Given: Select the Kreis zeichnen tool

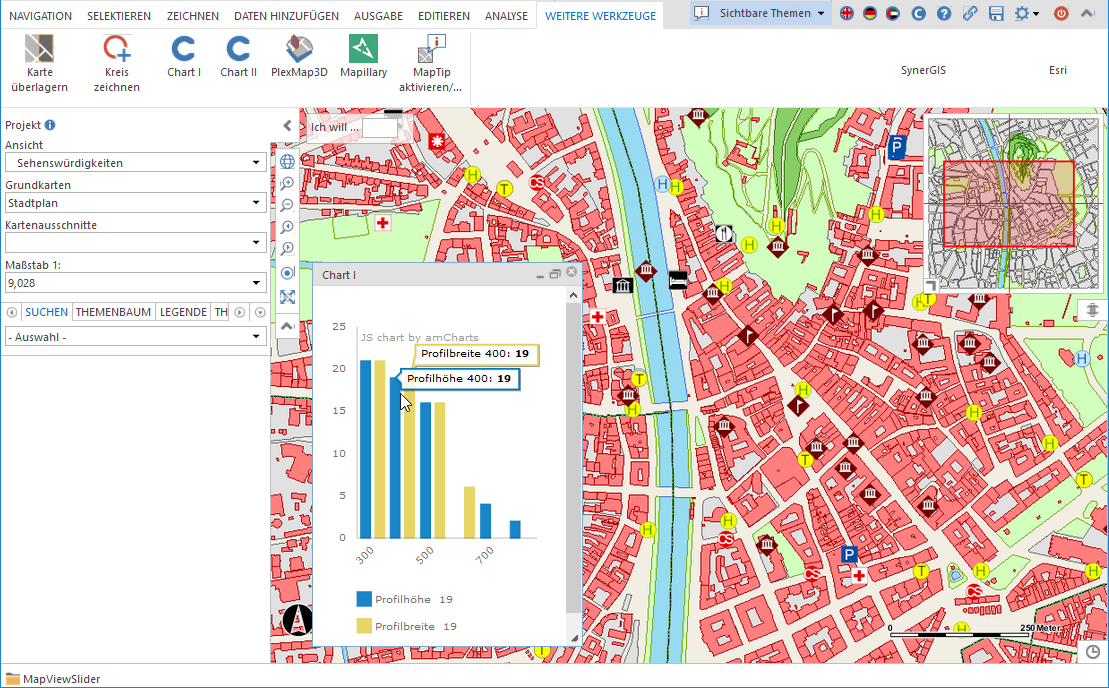Looking at the screenshot, I should (117, 63).
